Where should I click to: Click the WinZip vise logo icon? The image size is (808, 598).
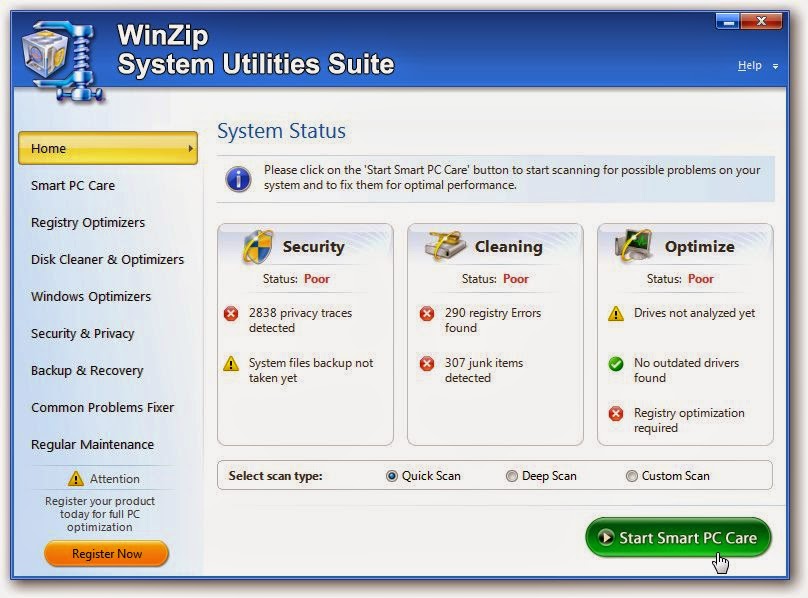tap(62, 60)
